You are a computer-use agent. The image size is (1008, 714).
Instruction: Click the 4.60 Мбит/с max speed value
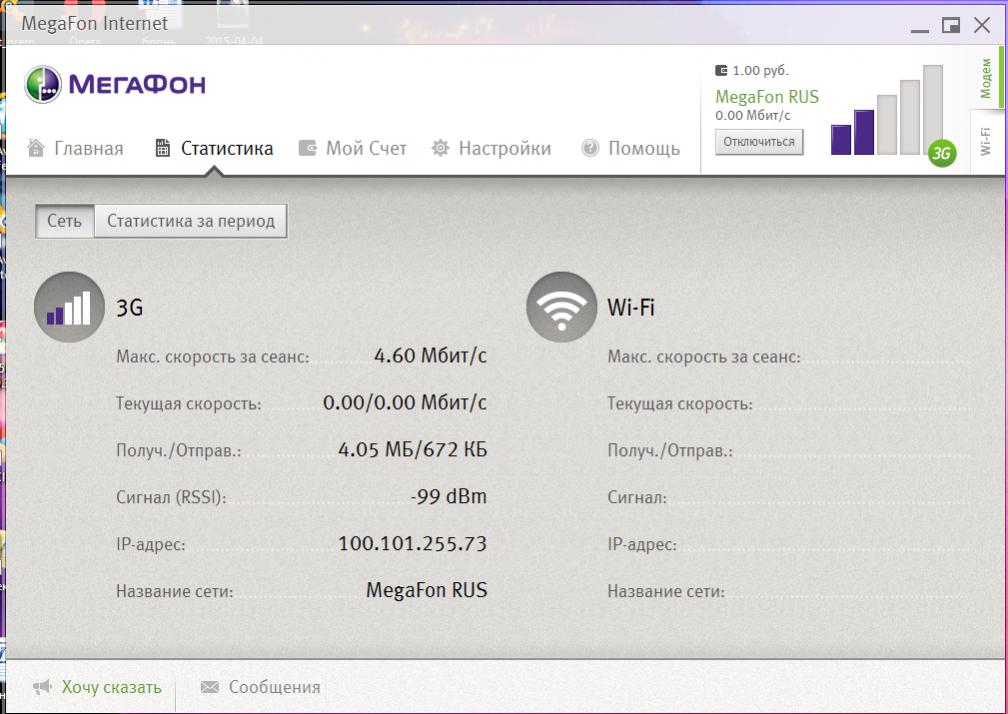(430, 355)
